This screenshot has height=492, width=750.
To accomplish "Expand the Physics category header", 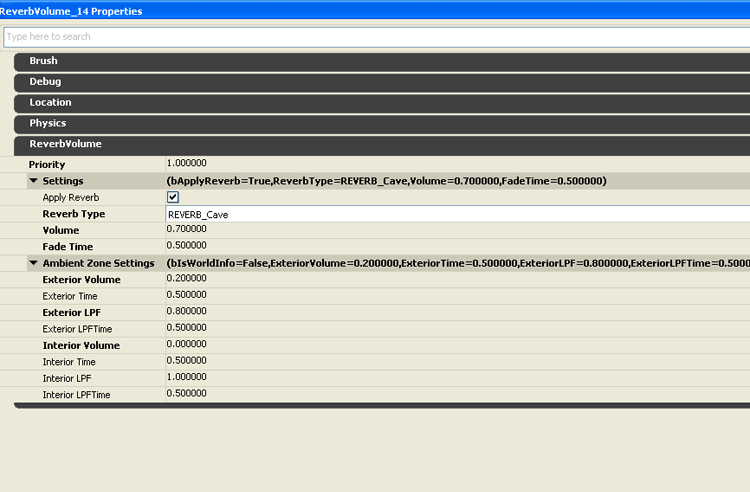I will 382,123.
